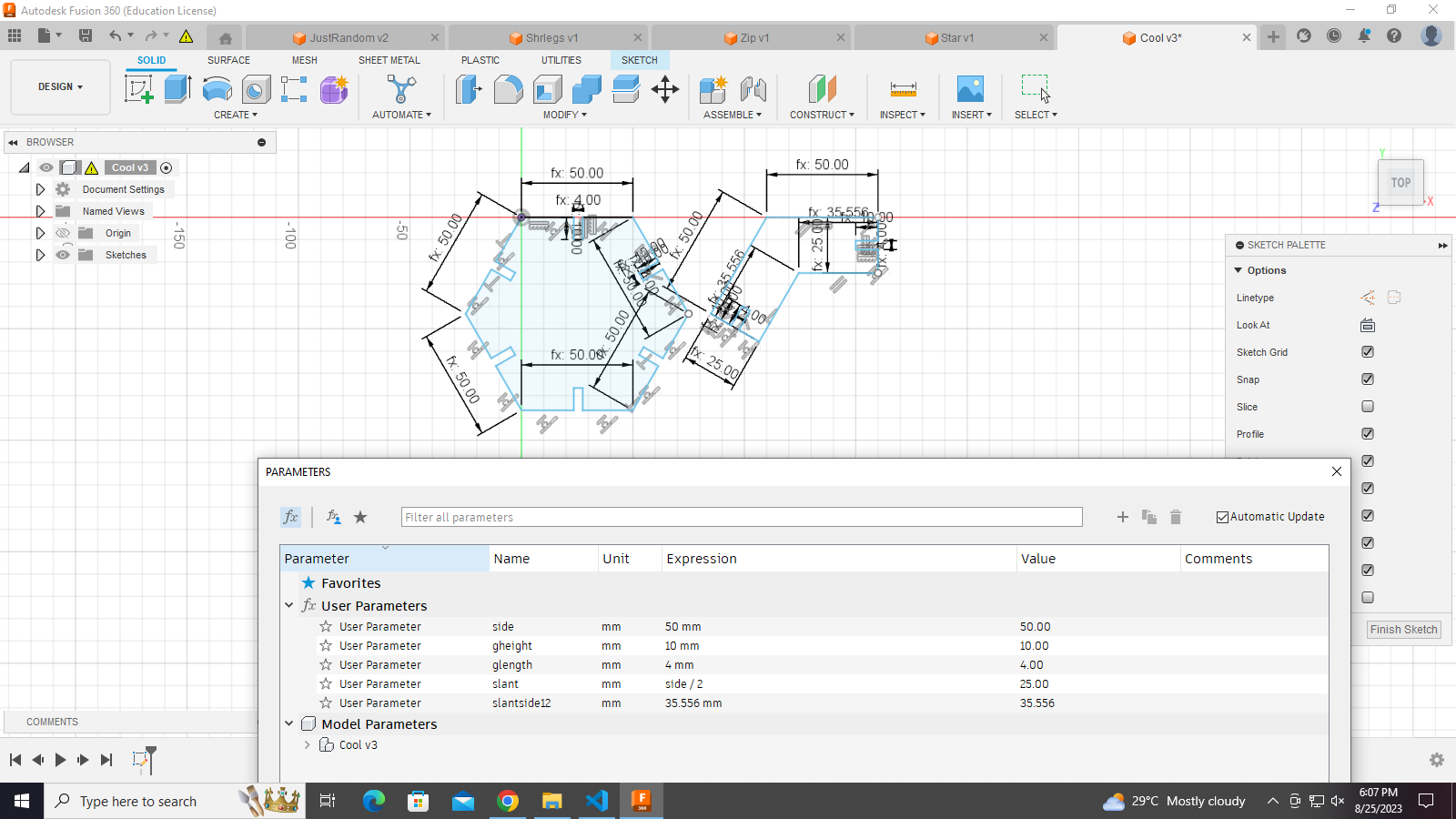Toggle visibility of the Sketches folder
1456x819 pixels.
(x=63, y=255)
